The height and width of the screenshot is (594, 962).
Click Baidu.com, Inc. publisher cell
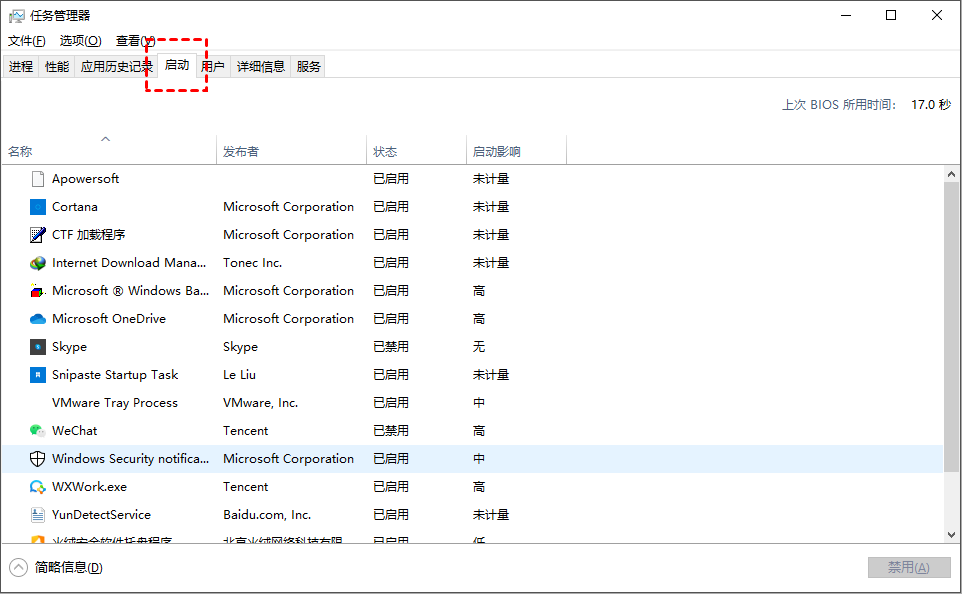click(x=267, y=514)
